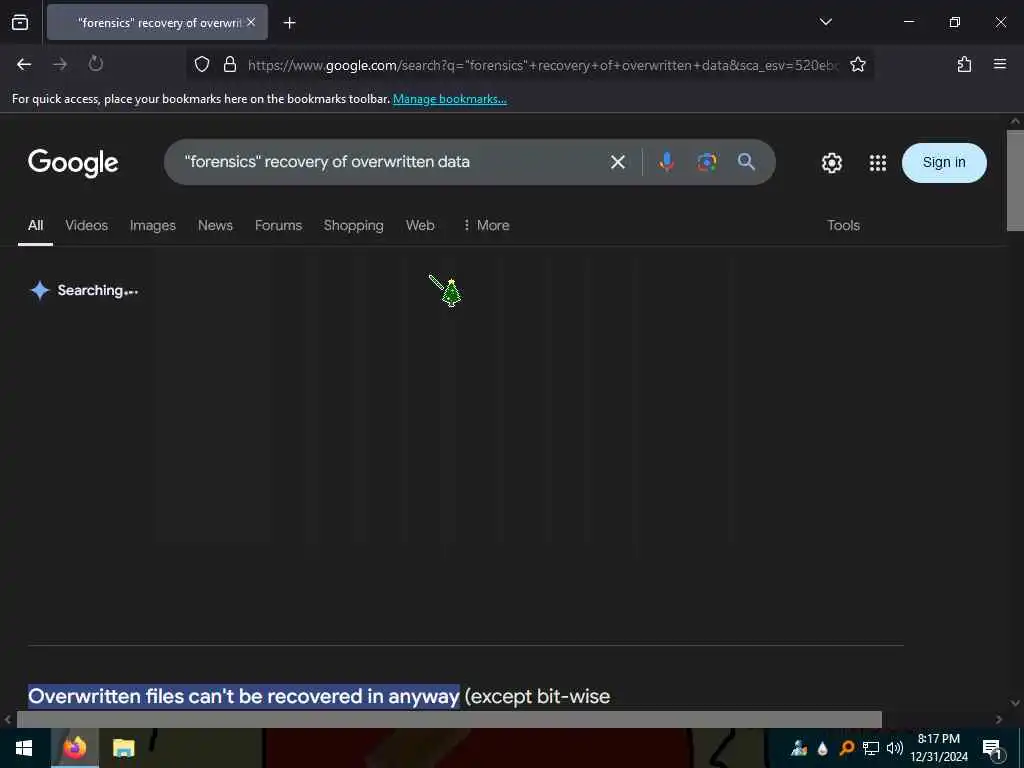Screen dimensions: 1024x768
Task: Open the search Tools options
Action: [x=843, y=225]
